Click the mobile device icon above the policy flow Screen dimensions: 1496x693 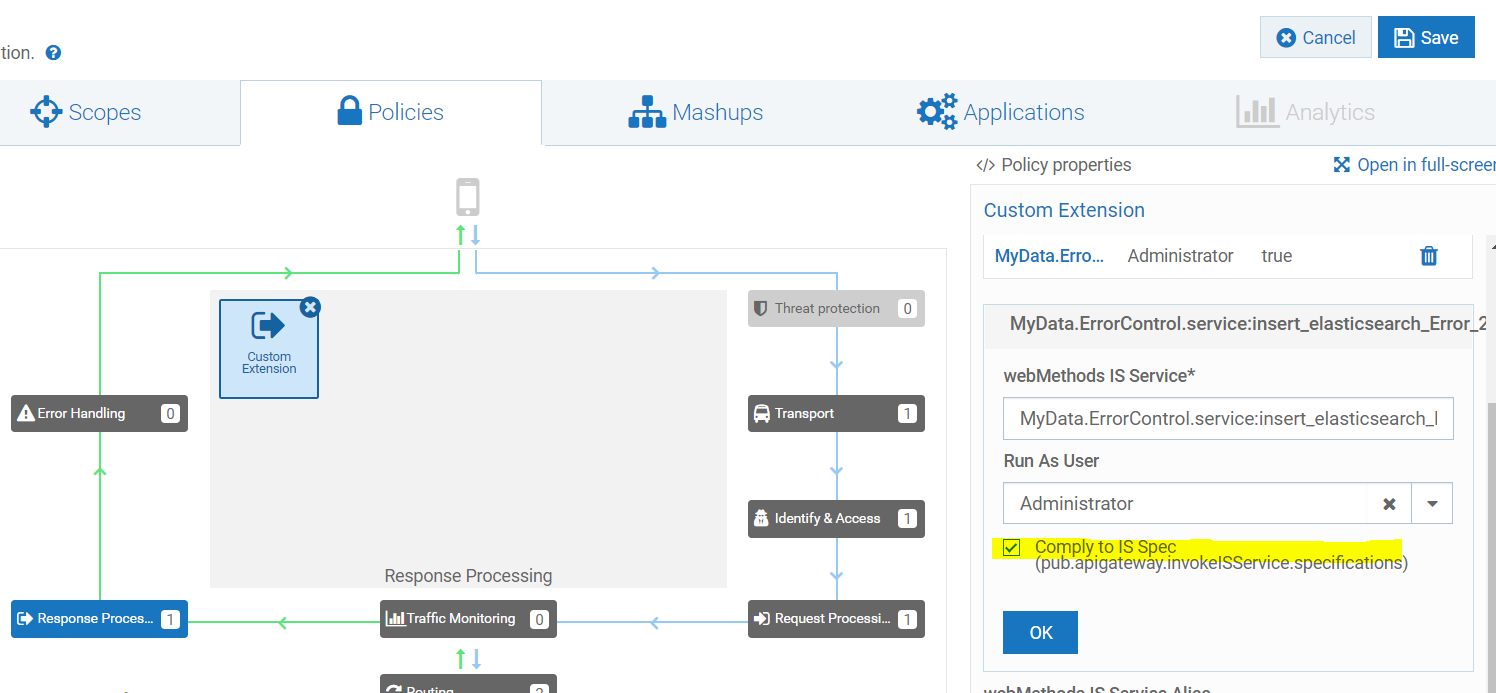[x=467, y=197]
